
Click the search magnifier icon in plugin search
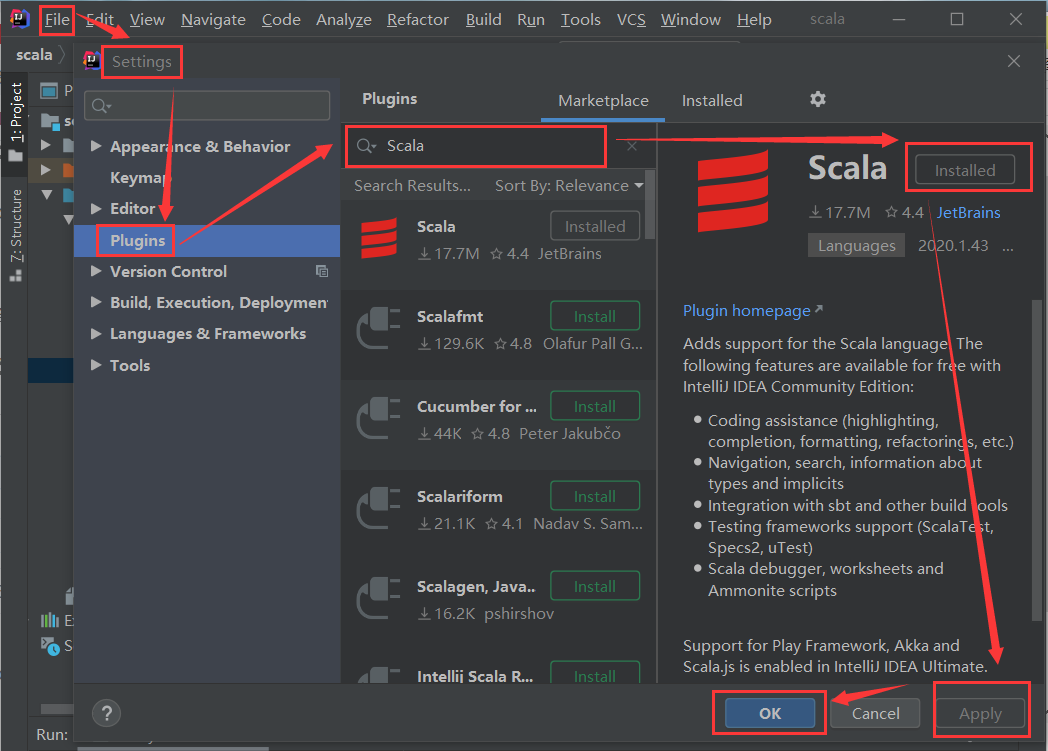366,146
